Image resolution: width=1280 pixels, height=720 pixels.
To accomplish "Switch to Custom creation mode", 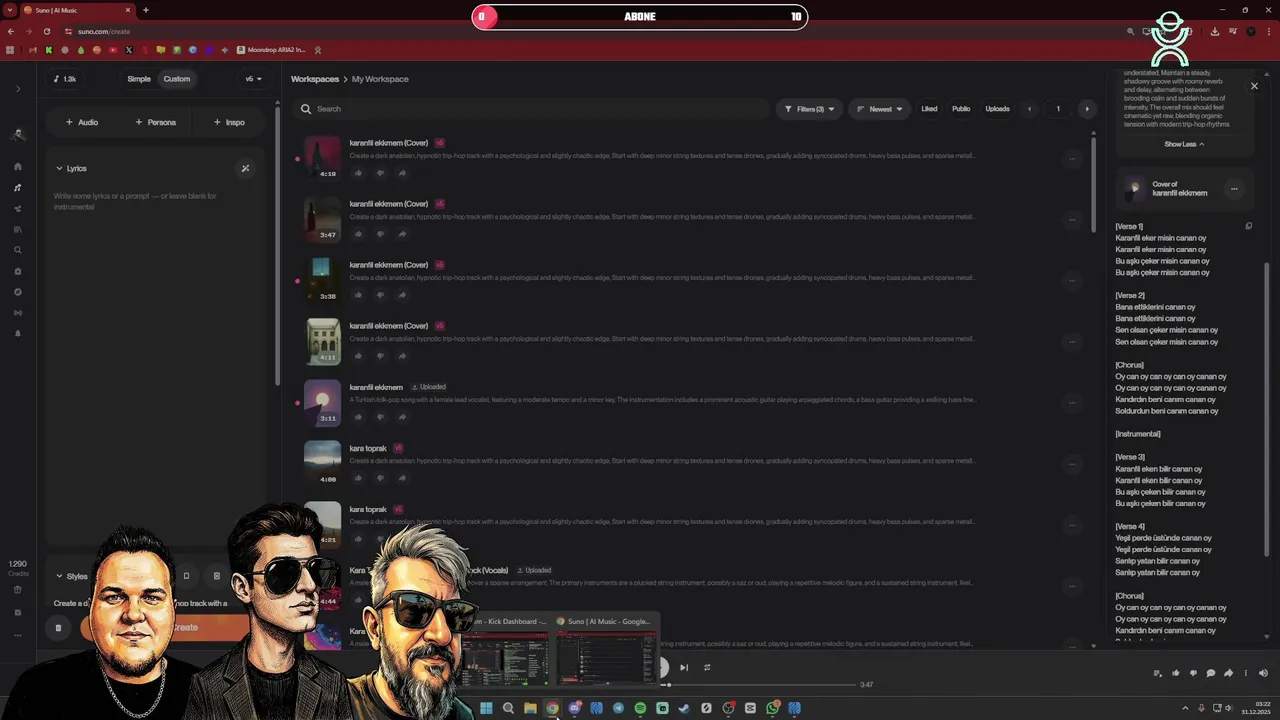I will click(177, 79).
